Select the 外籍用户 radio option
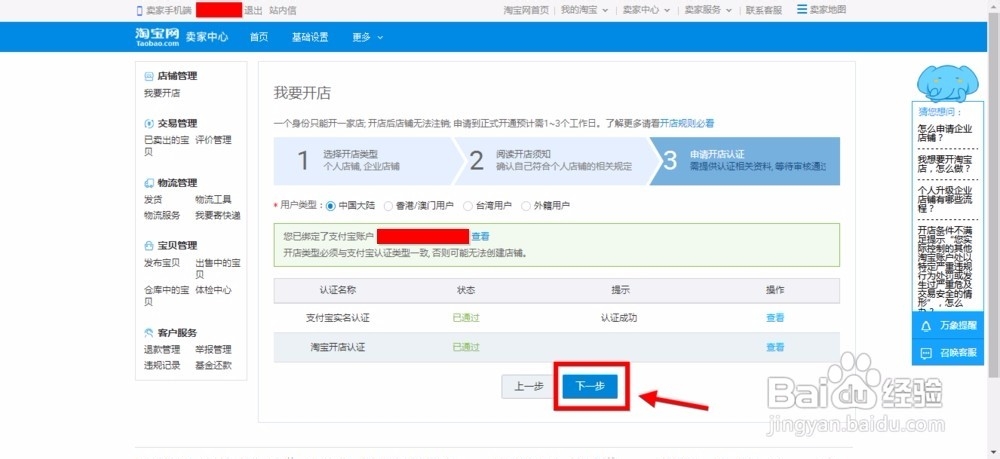 [x=526, y=206]
